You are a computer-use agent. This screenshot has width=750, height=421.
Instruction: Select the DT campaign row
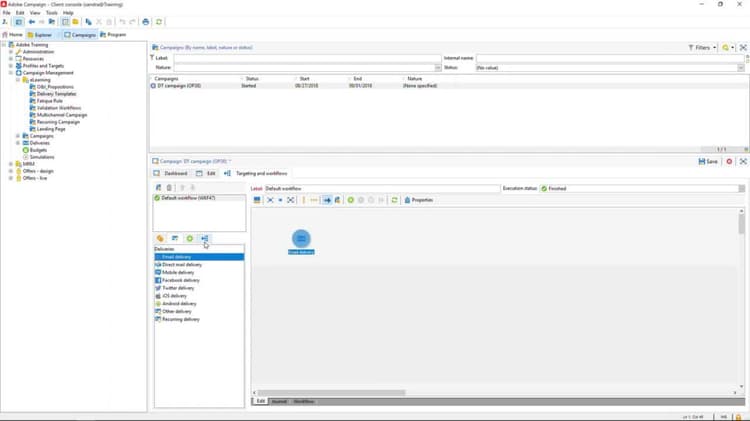coord(449,86)
